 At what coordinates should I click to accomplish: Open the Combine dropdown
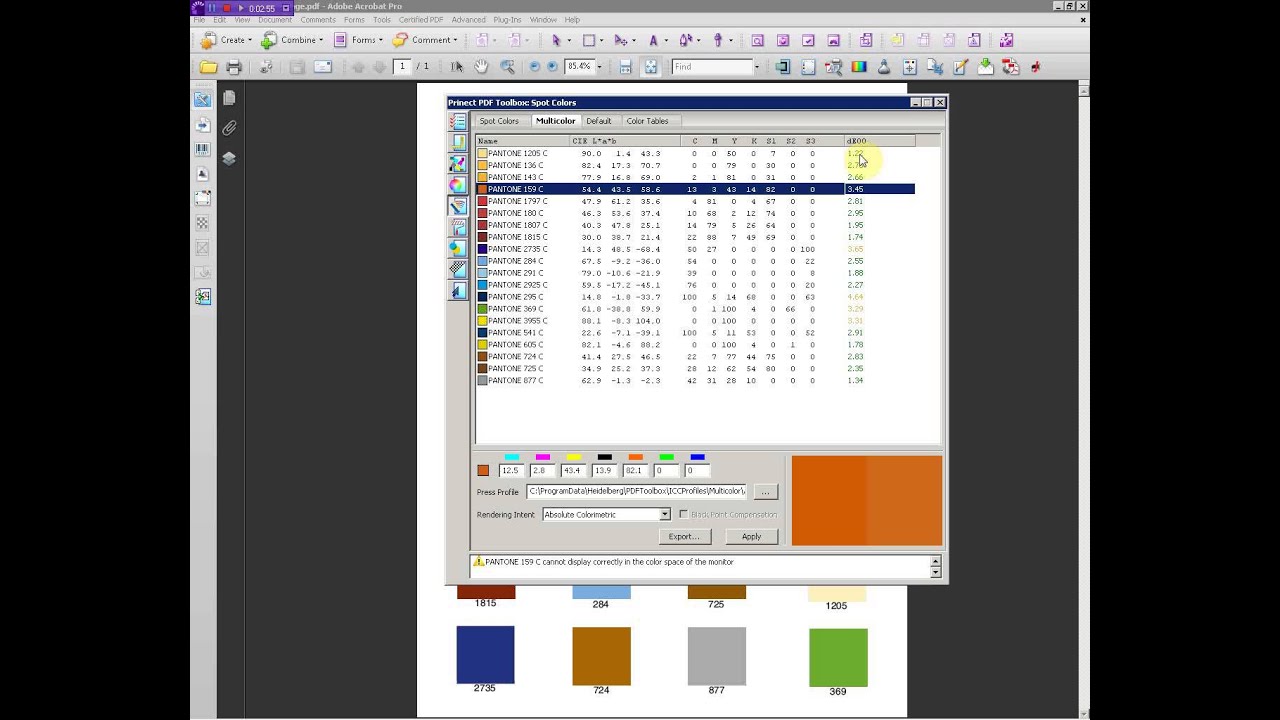coord(292,40)
